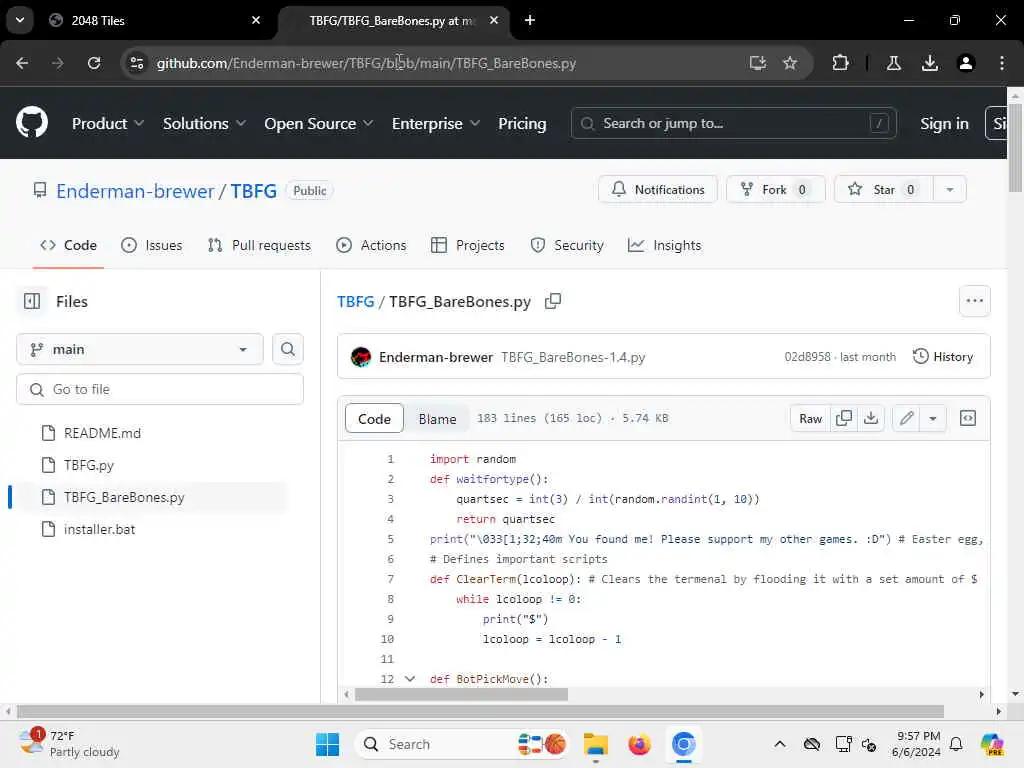The image size is (1024, 768).
Task: Open new browser tab plus button
Action: [x=530, y=20]
